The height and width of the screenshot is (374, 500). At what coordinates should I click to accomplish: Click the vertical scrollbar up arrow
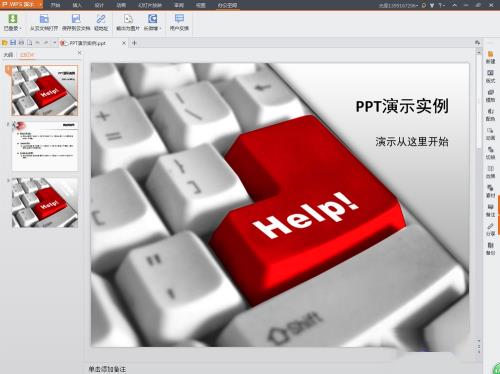click(479, 53)
